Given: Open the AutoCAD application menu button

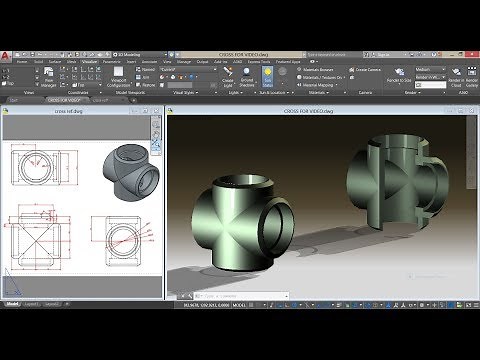Looking at the screenshot, I should tap(6, 56).
